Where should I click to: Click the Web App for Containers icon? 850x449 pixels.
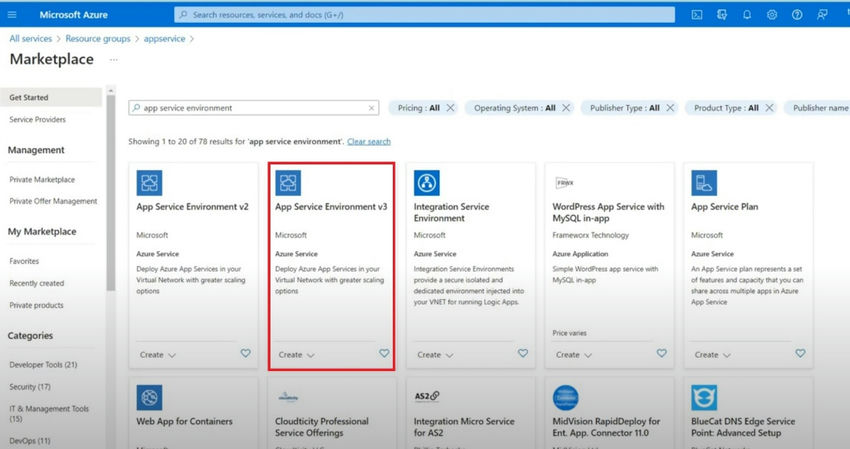149,397
